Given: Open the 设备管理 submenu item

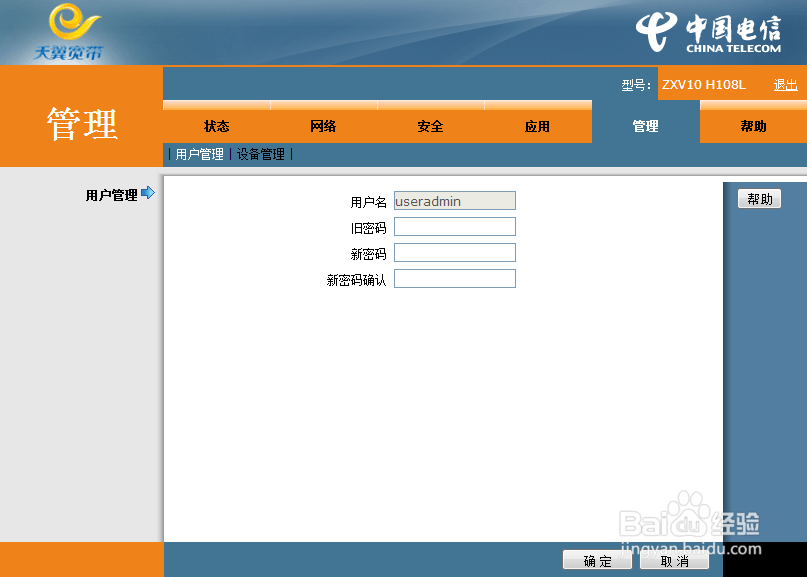Looking at the screenshot, I should point(260,154).
